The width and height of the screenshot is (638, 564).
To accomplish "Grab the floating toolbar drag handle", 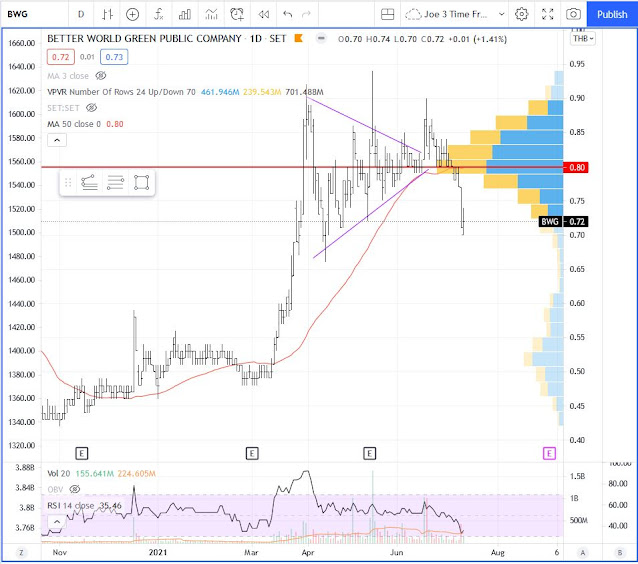I will 68,183.
